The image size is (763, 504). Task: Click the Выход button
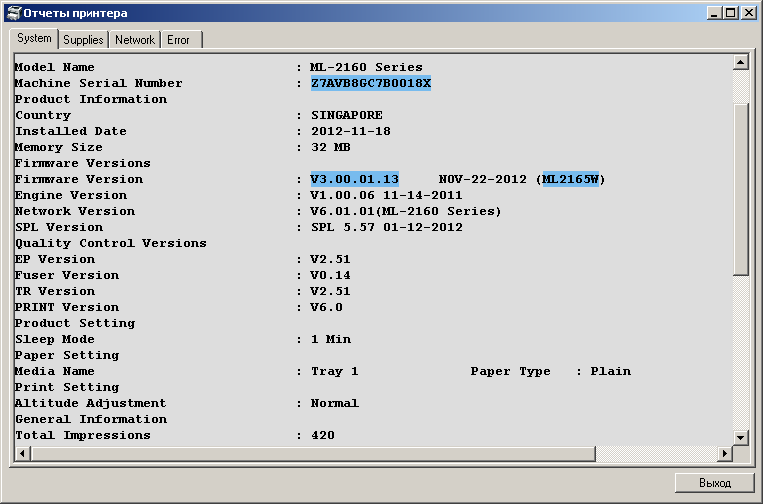point(715,483)
